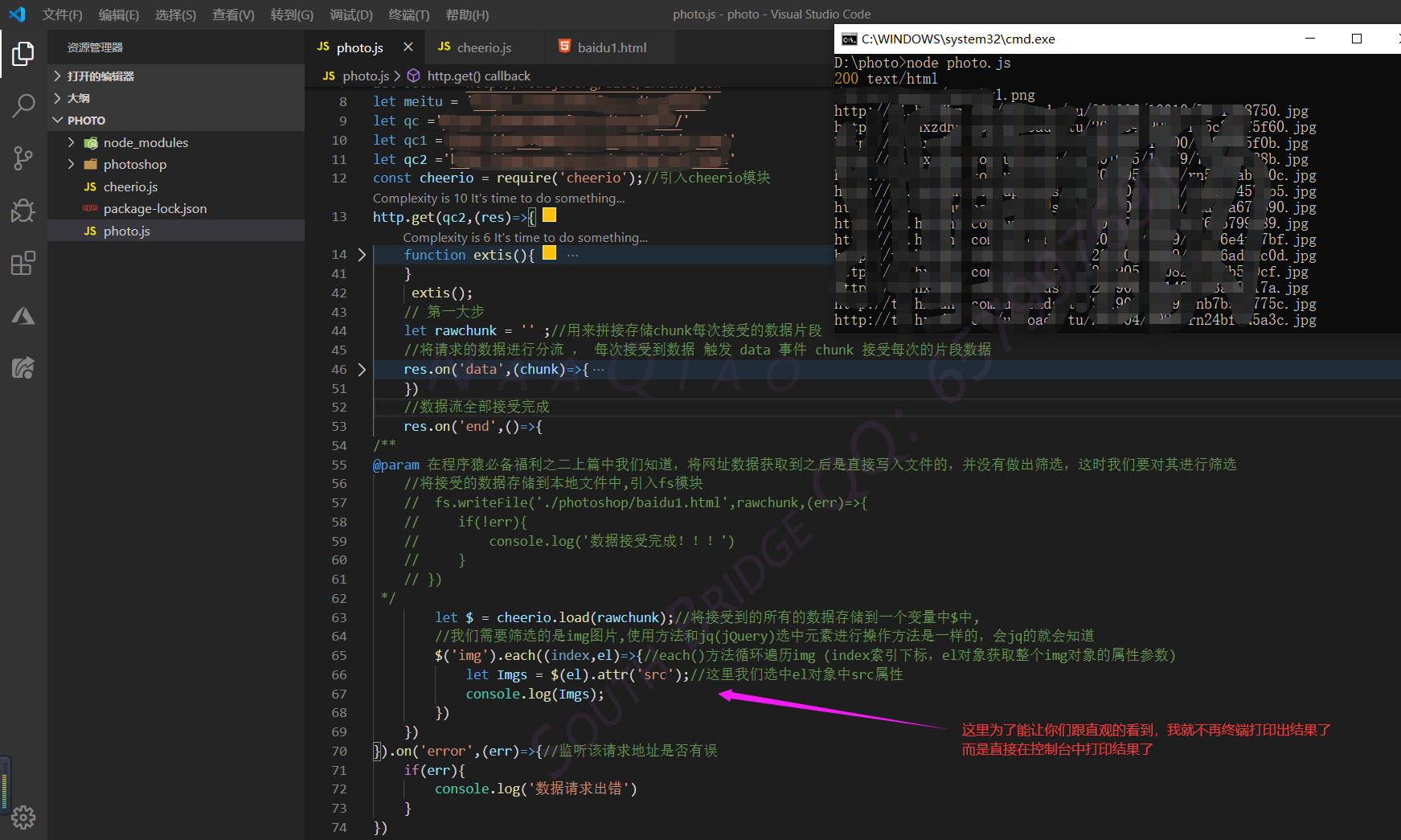1401x840 pixels.
Task: Select photo.js in the file explorer
Action: [x=175, y=231]
